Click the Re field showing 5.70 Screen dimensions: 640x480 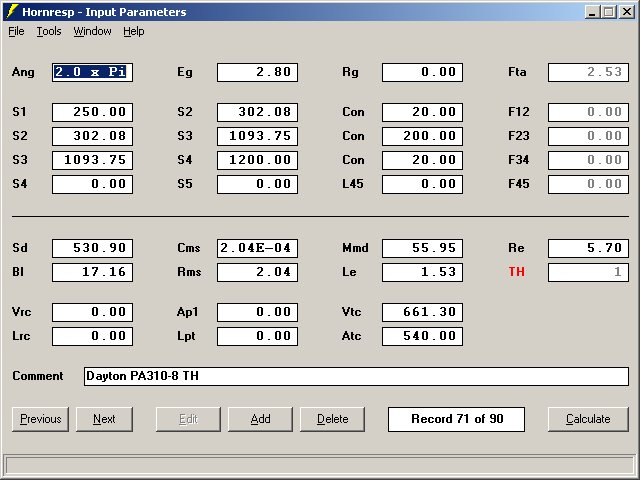coord(588,248)
